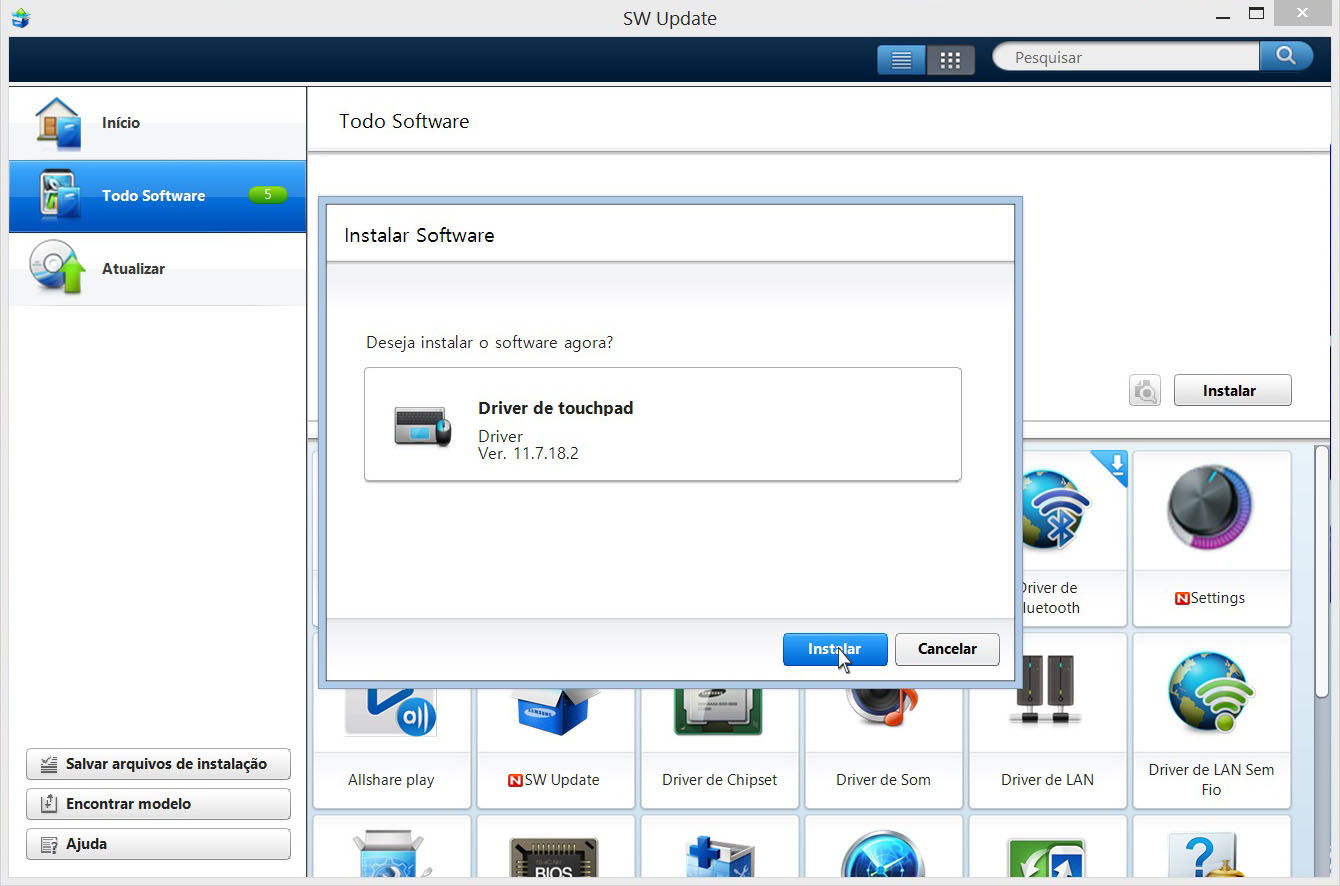
Task: Click the gray Instalar button in main panel
Action: pyautogui.click(x=1232, y=390)
